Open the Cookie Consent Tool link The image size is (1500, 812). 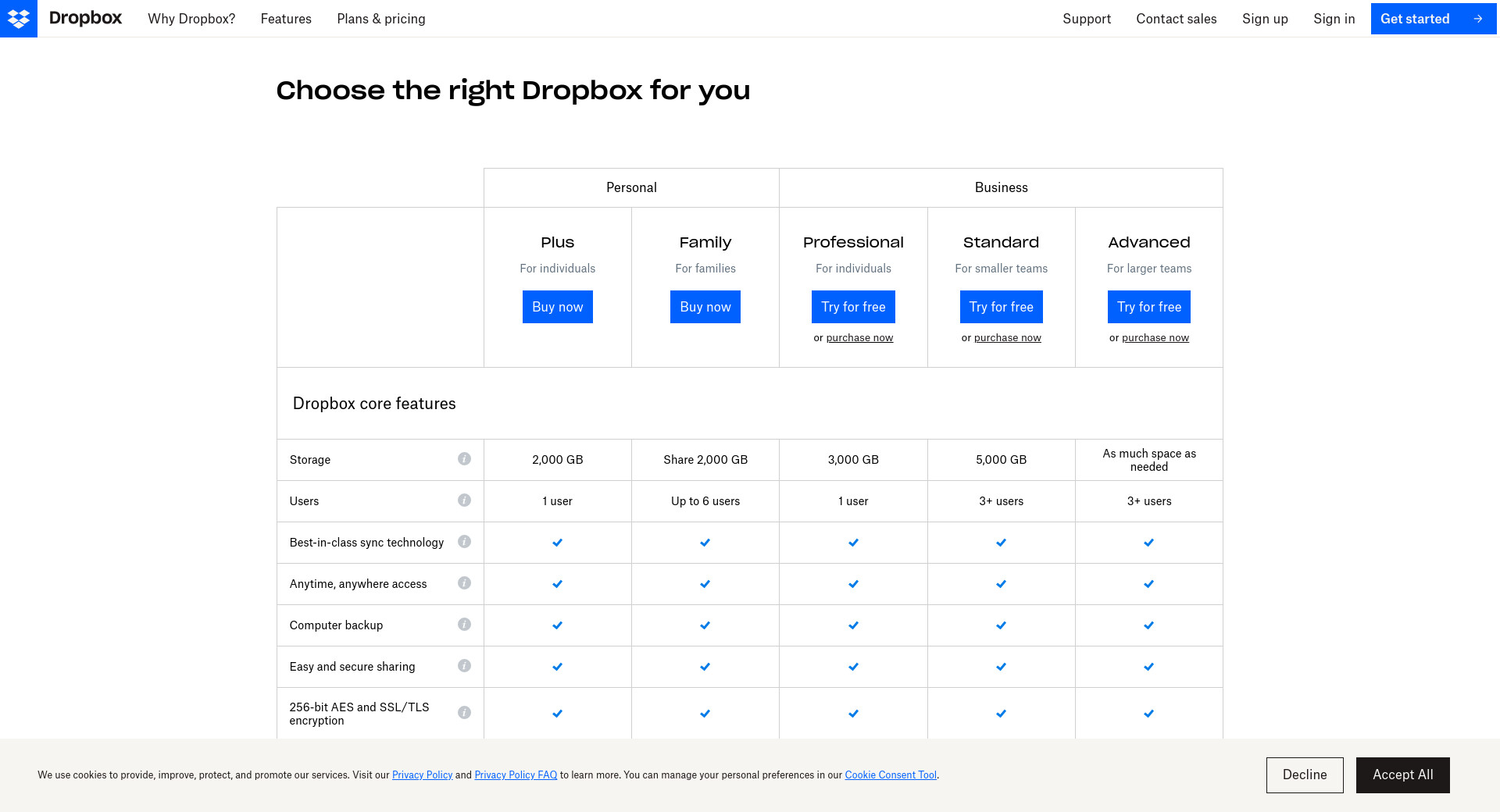tap(891, 775)
